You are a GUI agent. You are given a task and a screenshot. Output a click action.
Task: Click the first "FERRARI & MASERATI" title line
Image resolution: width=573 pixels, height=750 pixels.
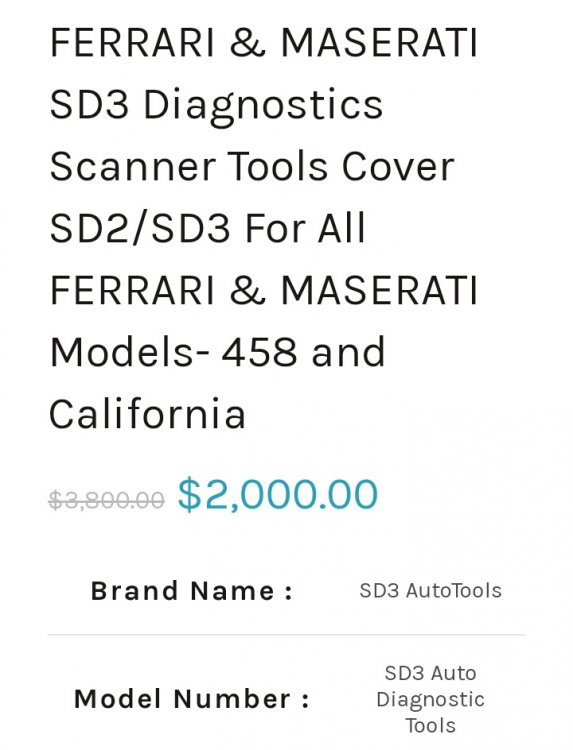(x=264, y=43)
